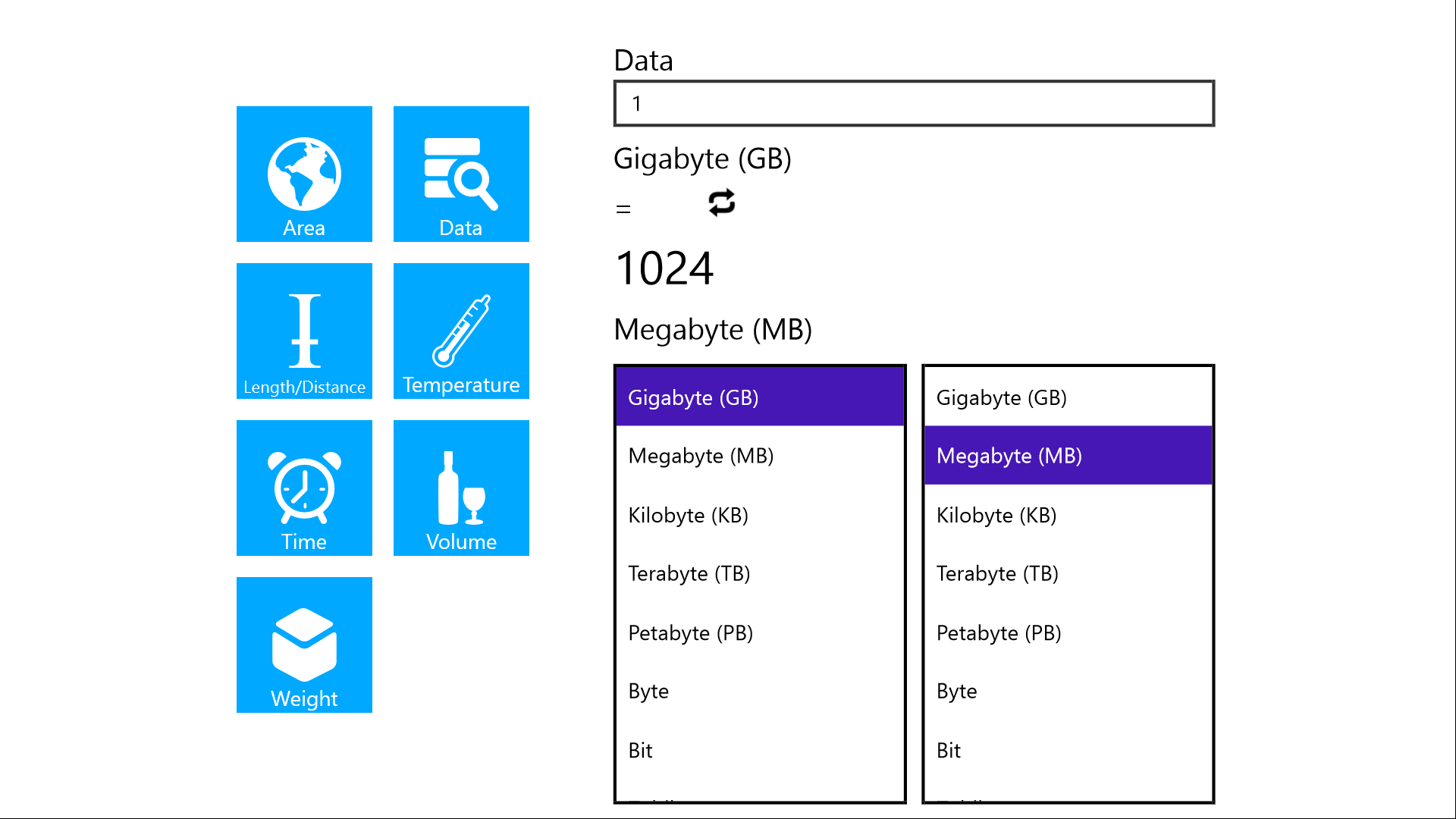Screen dimensions: 1456x819
Task: Pick Terabyte (TB) in target unit list
Action: tap(1067, 573)
